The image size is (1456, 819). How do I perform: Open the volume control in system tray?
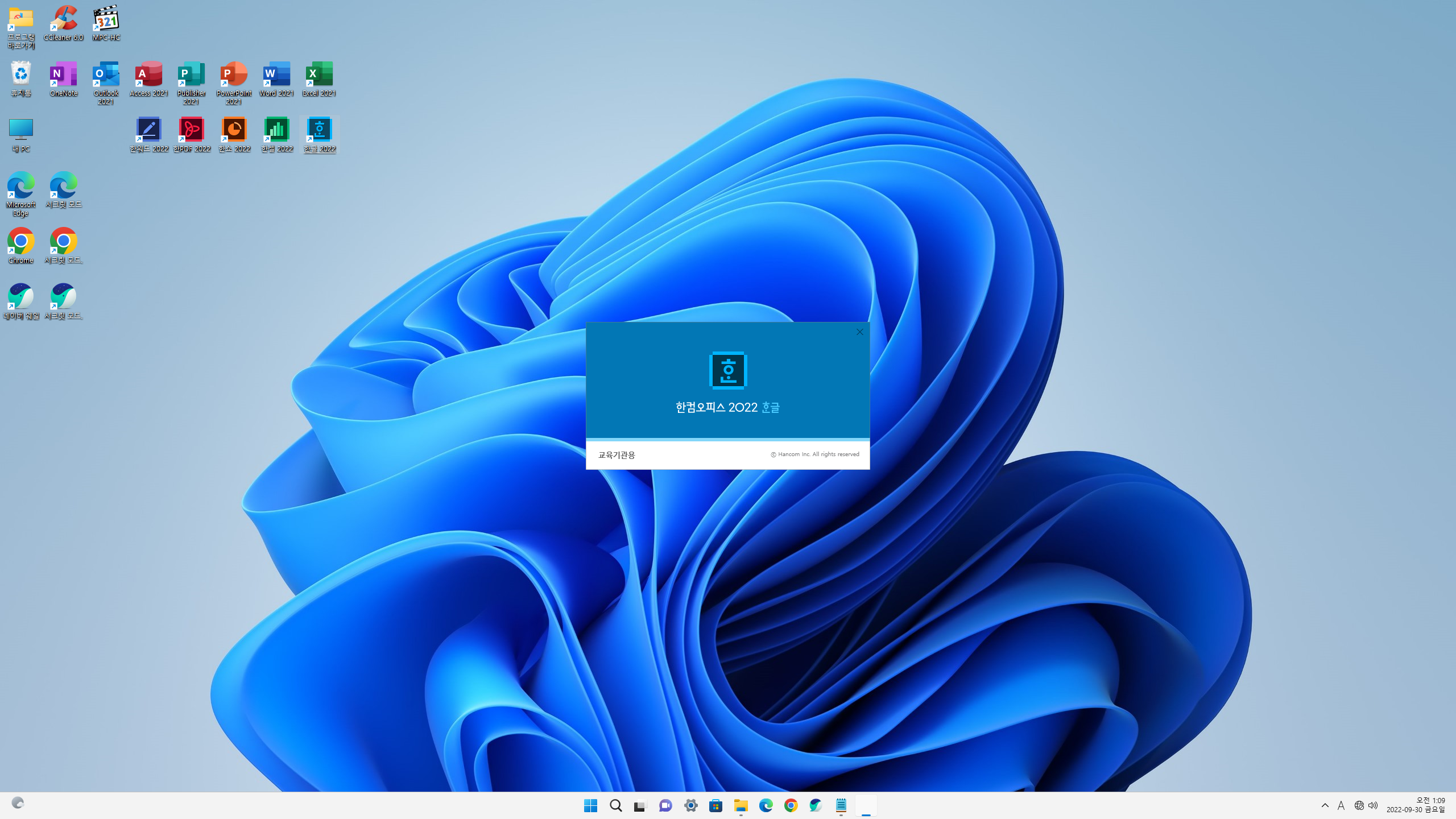click(x=1373, y=805)
